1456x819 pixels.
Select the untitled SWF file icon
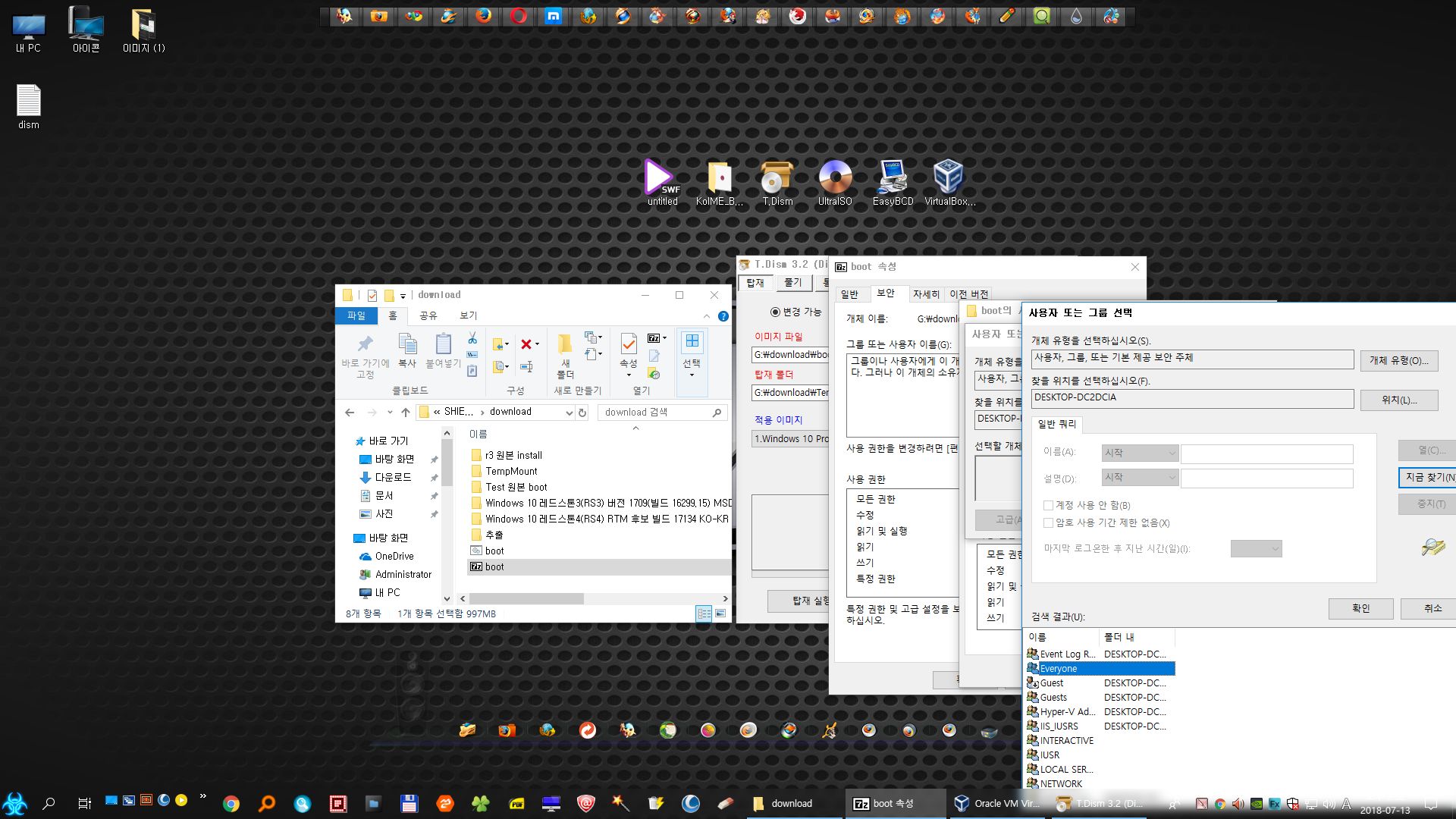tap(662, 183)
